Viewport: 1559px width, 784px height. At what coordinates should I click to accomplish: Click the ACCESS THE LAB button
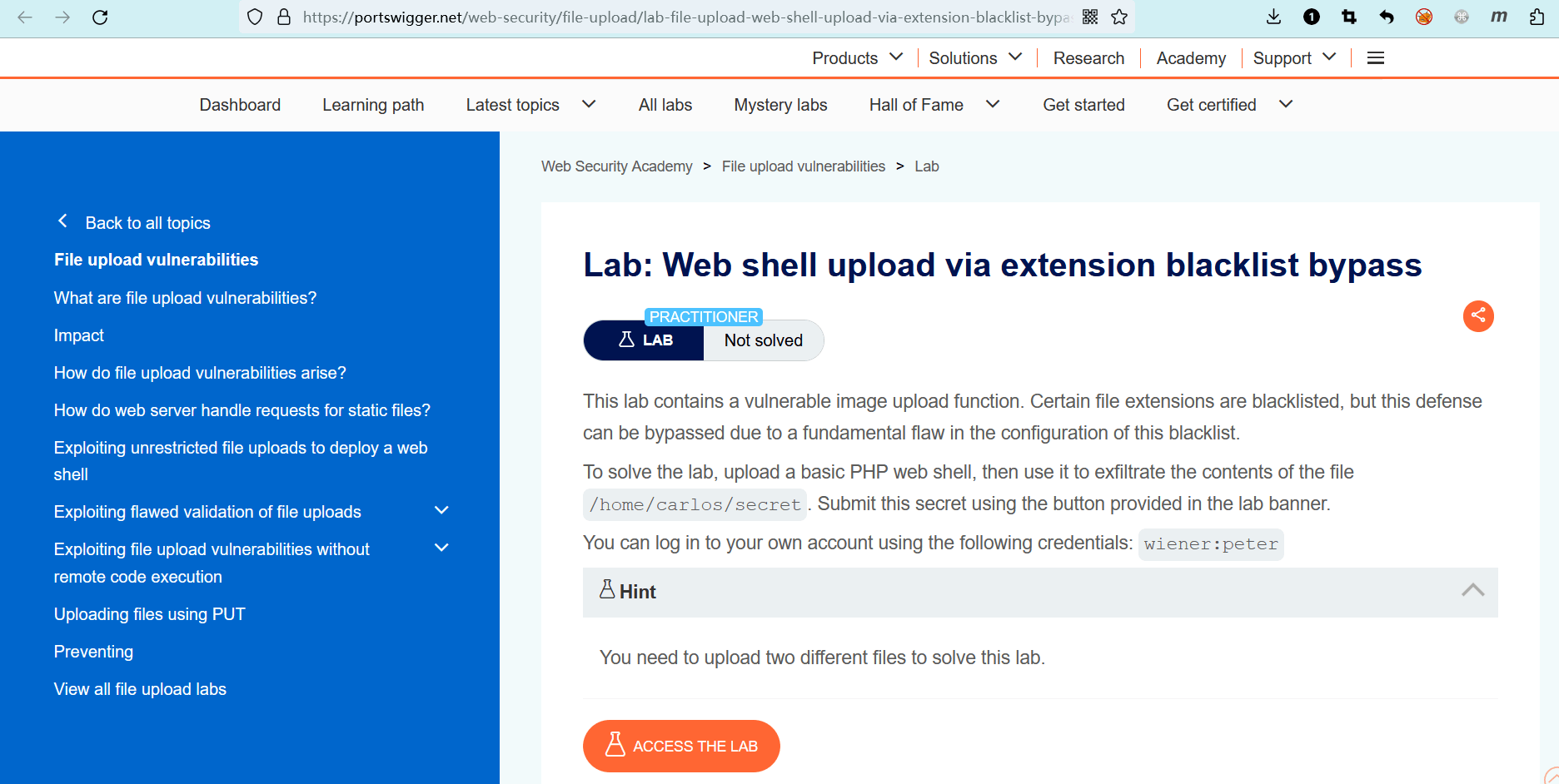[681, 746]
